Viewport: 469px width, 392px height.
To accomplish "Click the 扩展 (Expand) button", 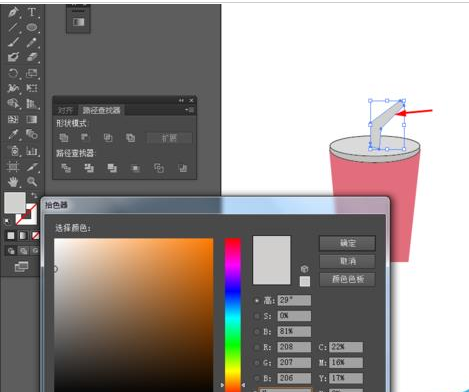I will point(169,138).
